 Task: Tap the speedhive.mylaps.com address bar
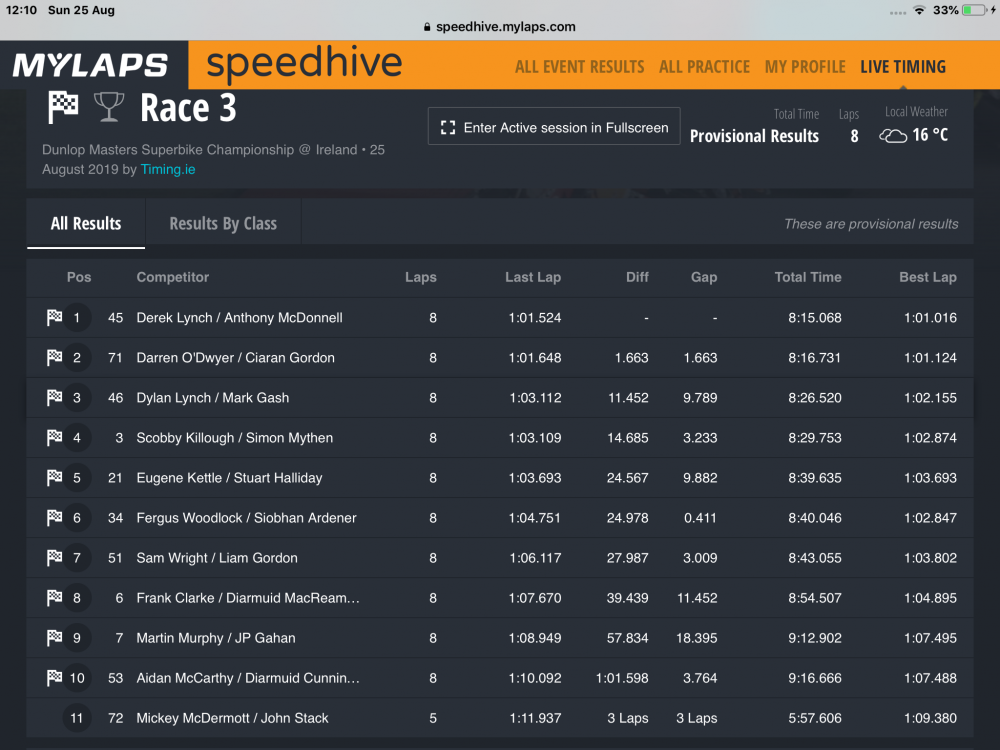pos(500,27)
